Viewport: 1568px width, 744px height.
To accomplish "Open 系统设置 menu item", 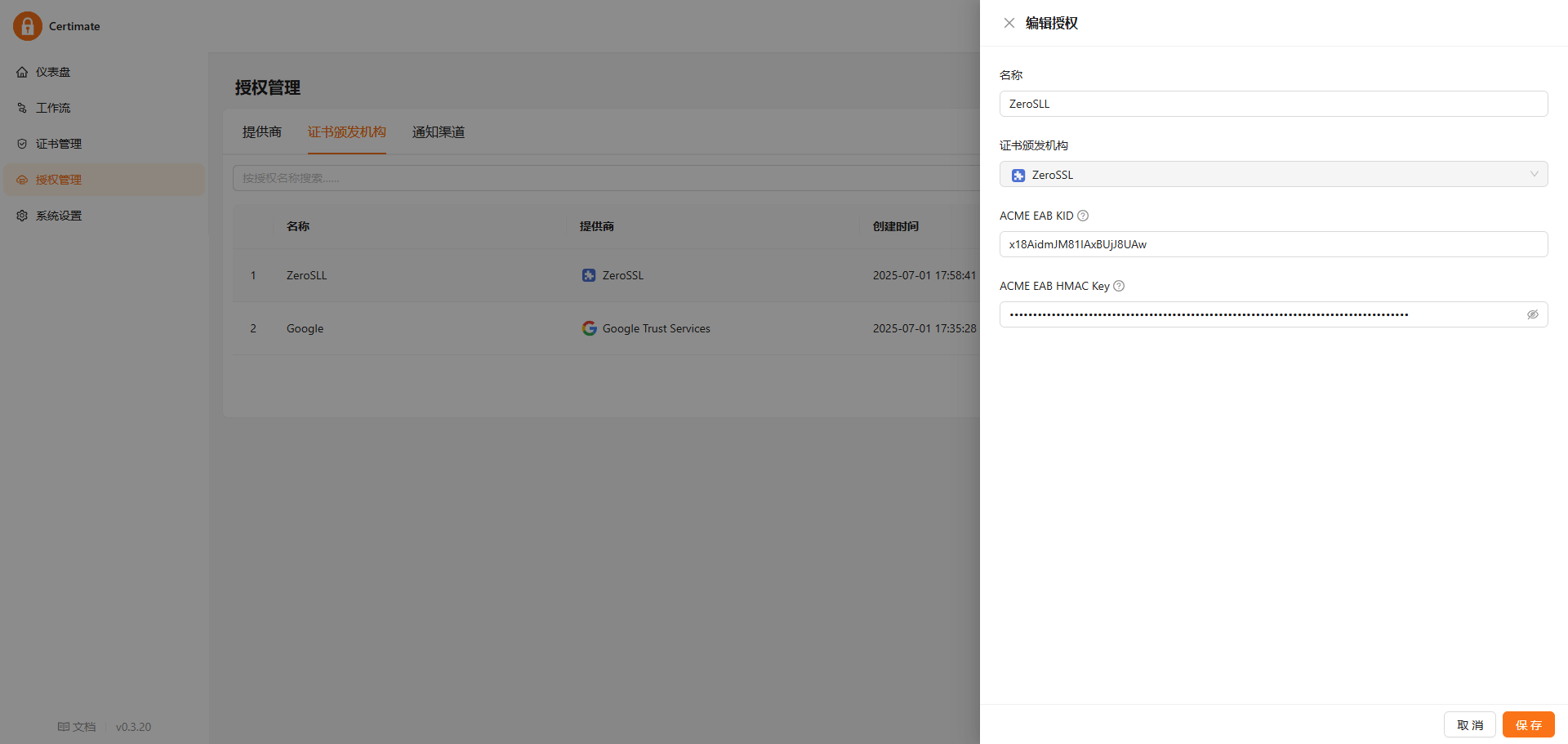I will [105, 216].
